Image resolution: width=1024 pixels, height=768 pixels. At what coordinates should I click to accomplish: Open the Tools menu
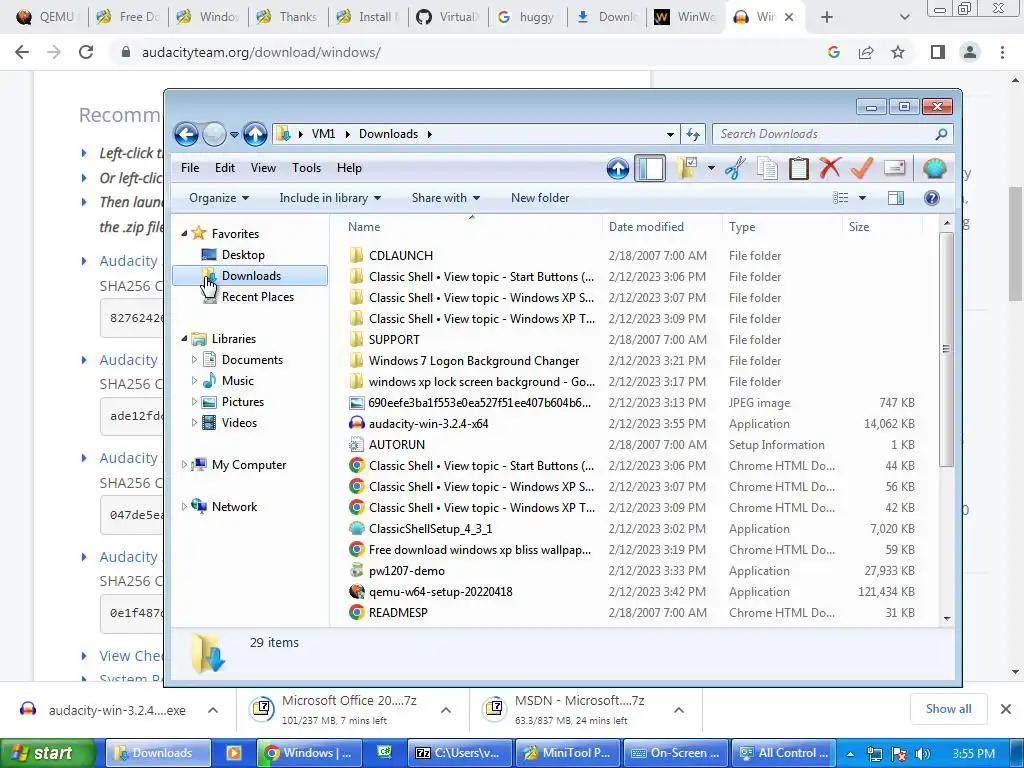pyautogui.click(x=306, y=168)
